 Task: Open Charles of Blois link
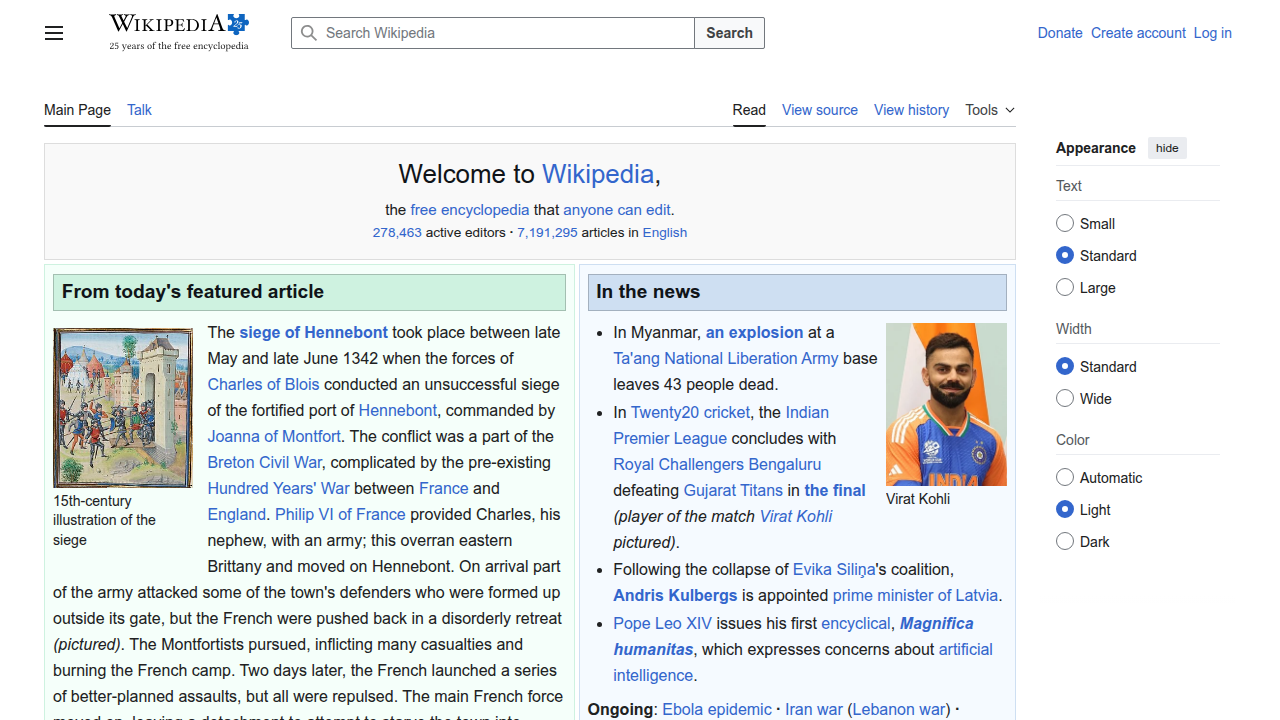[264, 384]
